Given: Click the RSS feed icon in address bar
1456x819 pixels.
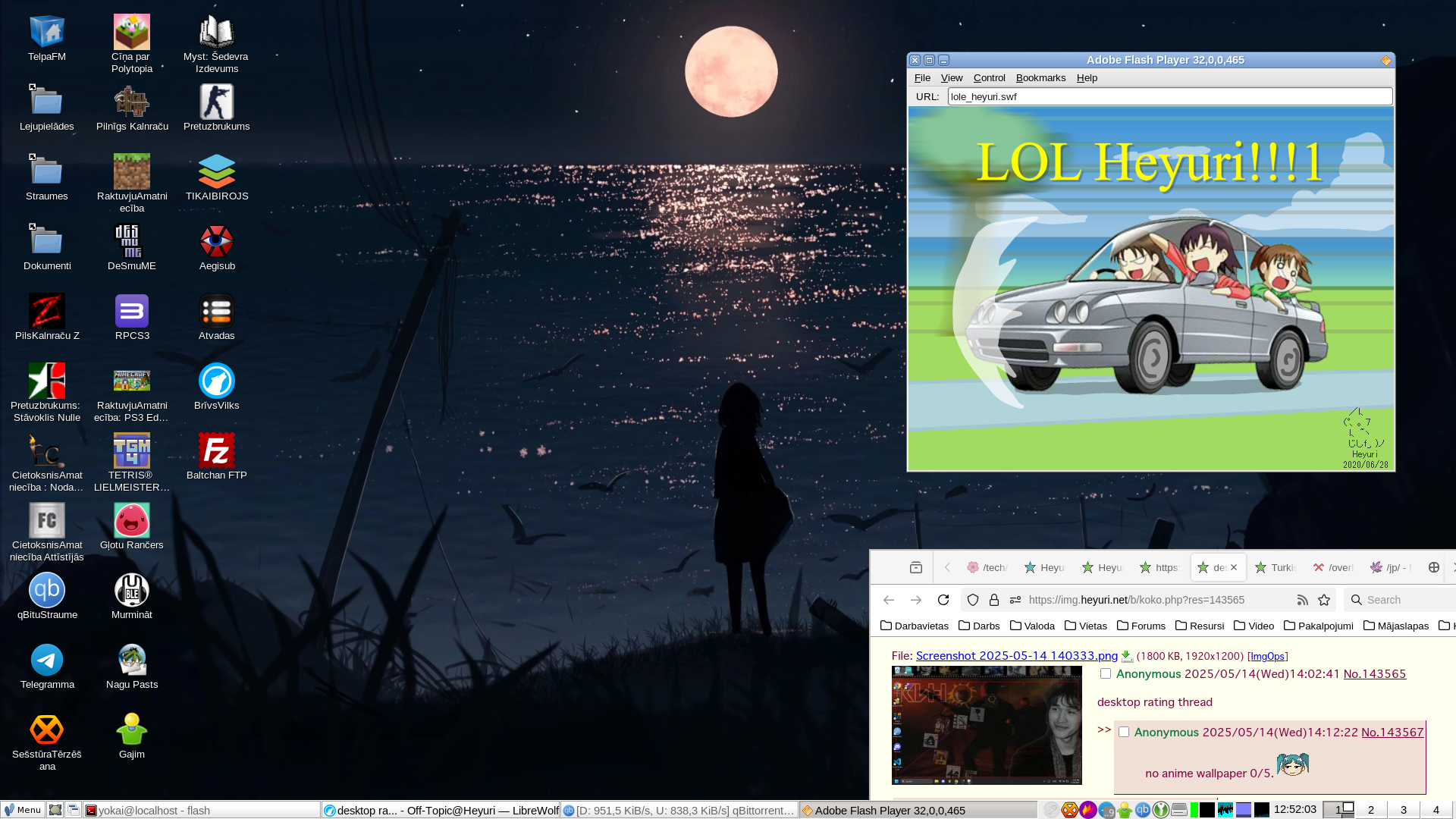Looking at the screenshot, I should 1303,600.
